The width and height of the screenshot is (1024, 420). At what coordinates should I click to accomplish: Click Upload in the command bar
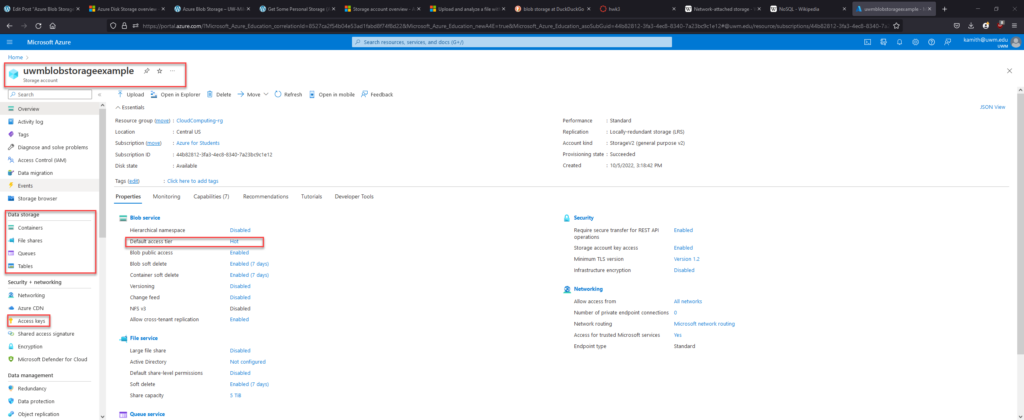(x=131, y=94)
